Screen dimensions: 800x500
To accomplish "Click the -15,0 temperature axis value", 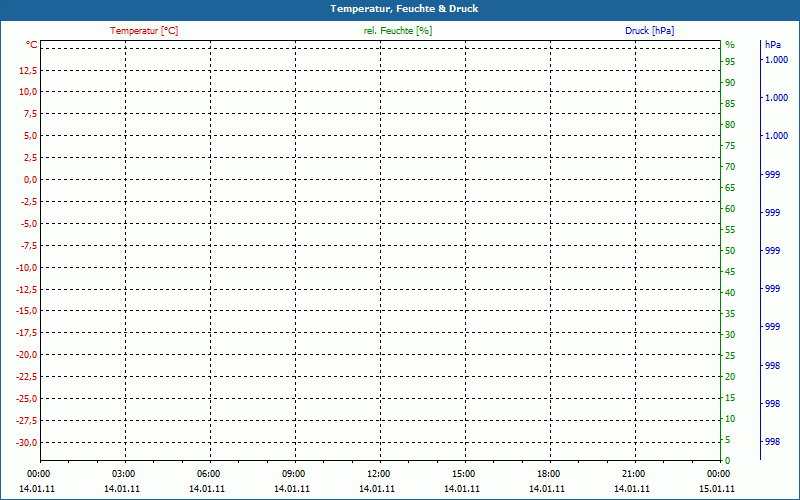I will pyautogui.click(x=27, y=311).
